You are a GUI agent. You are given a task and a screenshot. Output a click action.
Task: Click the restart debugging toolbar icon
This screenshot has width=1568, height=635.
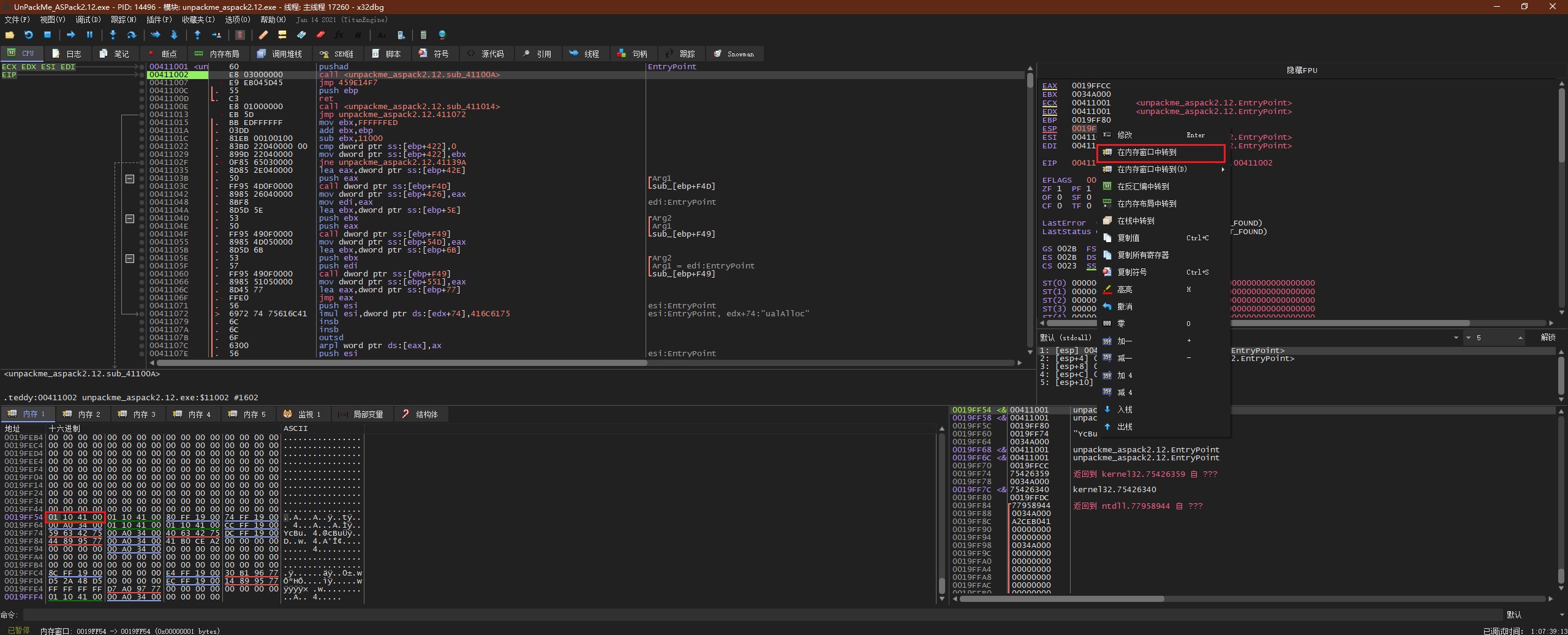[x=28, y=35]
